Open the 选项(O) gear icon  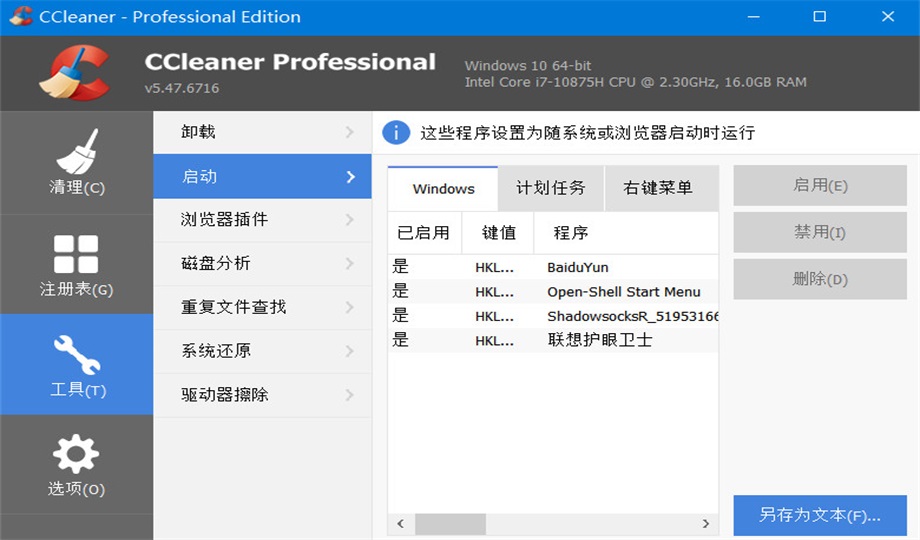pos(76,454)
